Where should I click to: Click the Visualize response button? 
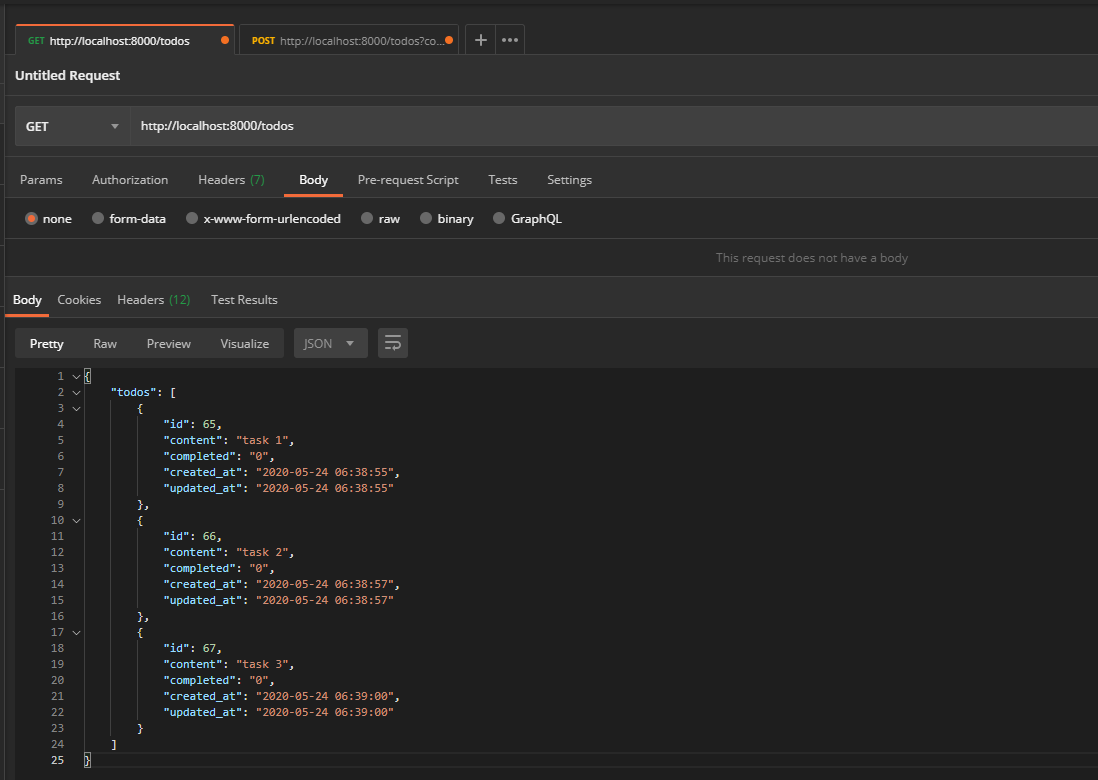click(244, 343)
